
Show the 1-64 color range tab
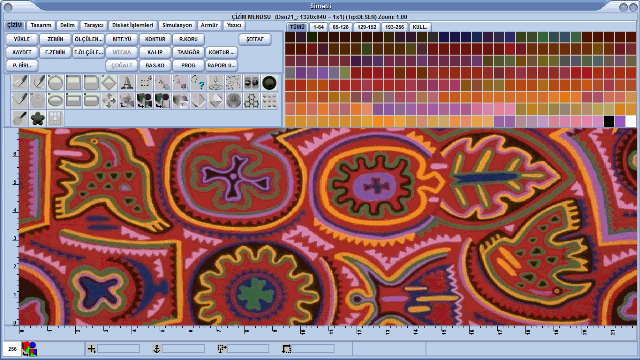(x=318, y=27)
